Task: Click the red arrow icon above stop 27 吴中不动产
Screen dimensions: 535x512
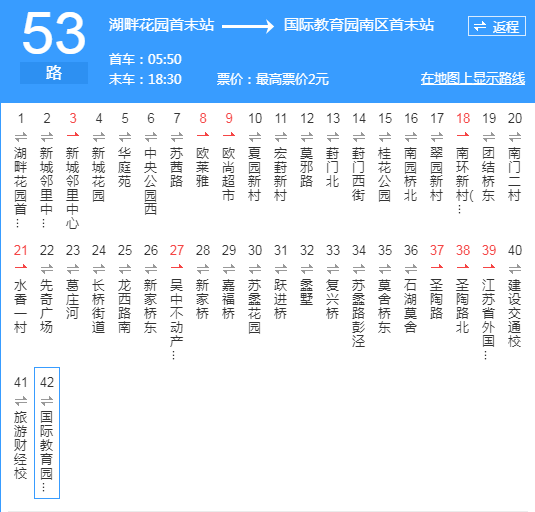Action: 177,267
